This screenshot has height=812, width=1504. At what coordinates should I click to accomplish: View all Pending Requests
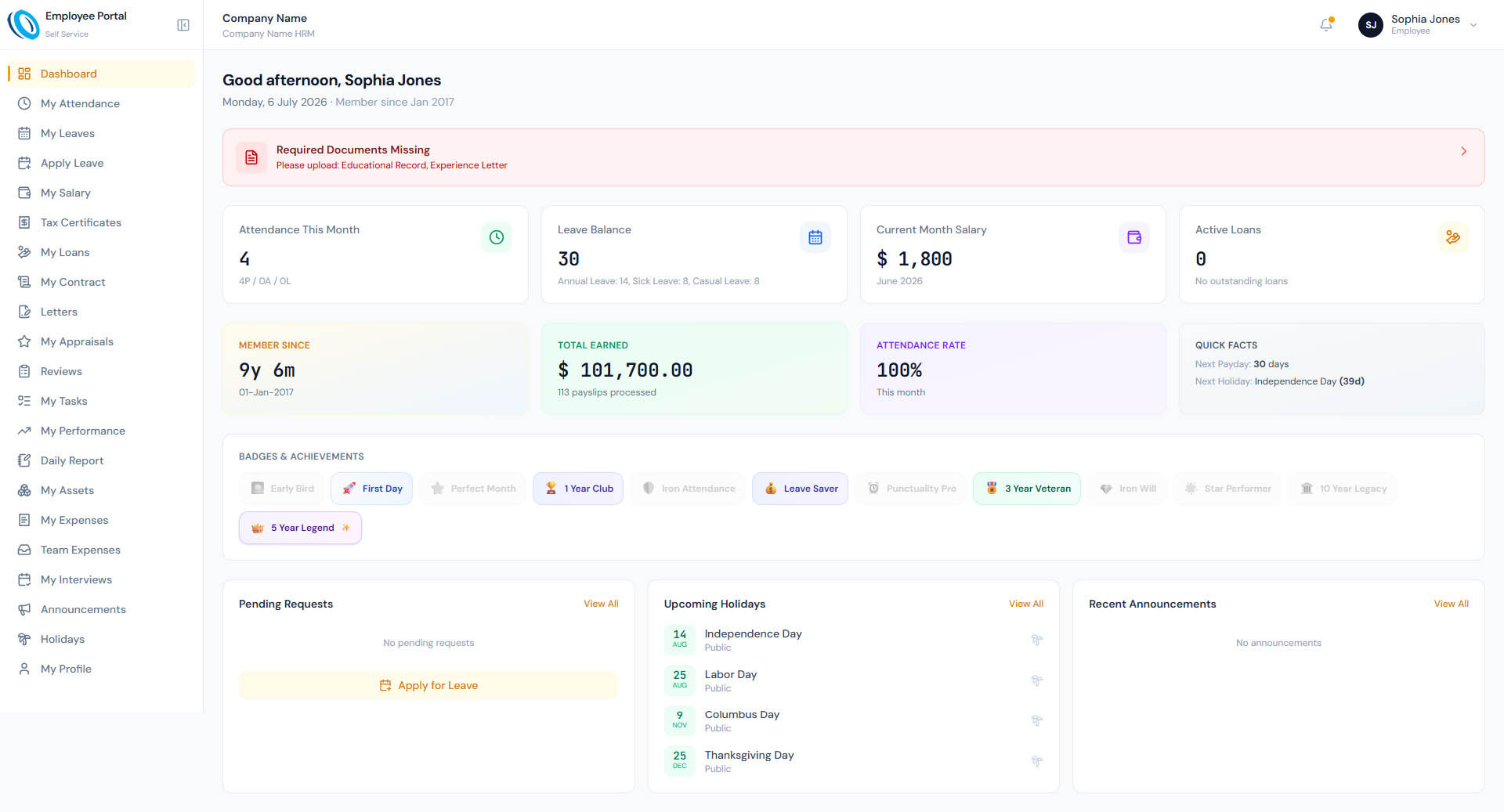pos(601,604)
